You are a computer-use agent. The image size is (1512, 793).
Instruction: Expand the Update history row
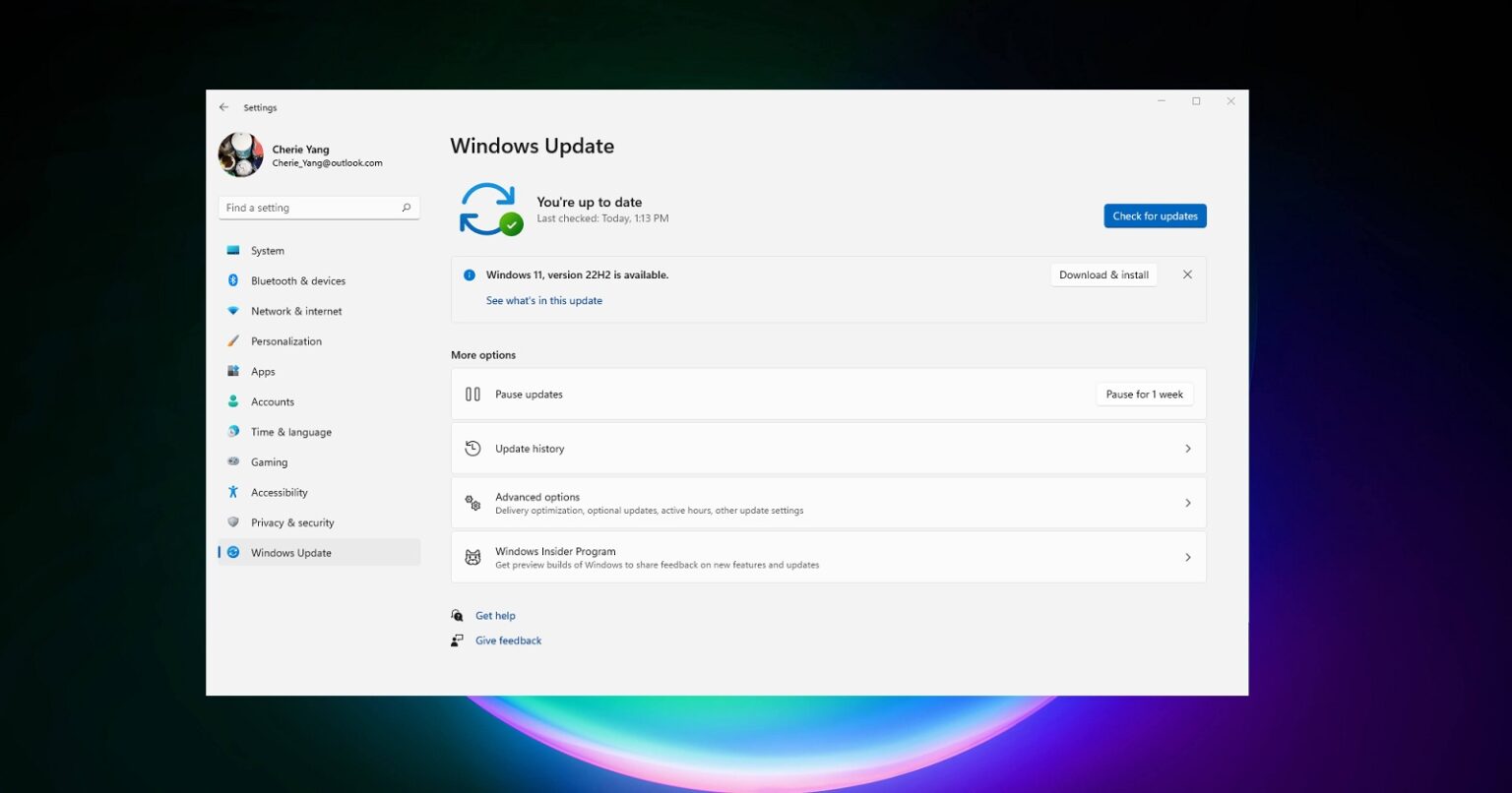pos(1188,448)
